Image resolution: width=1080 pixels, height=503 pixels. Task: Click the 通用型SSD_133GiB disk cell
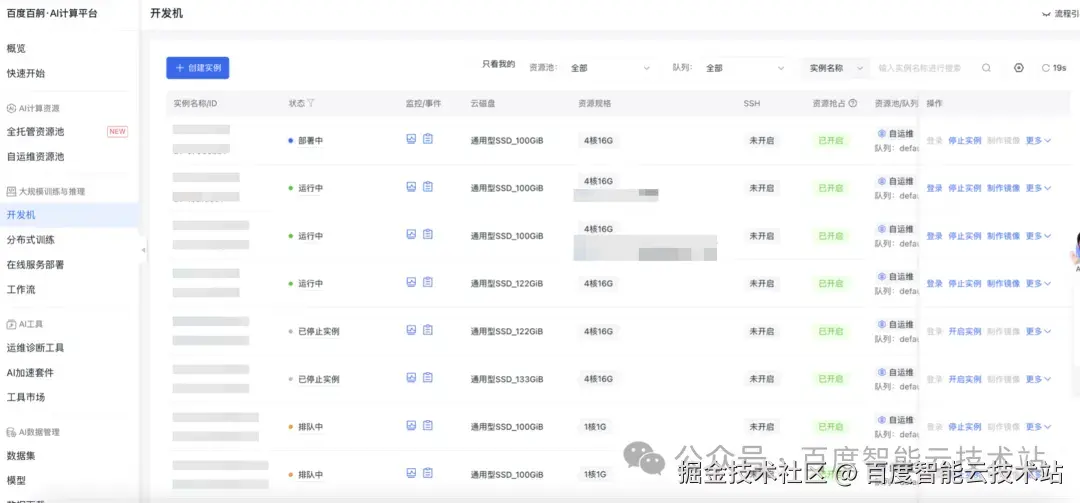pos(507,379)
